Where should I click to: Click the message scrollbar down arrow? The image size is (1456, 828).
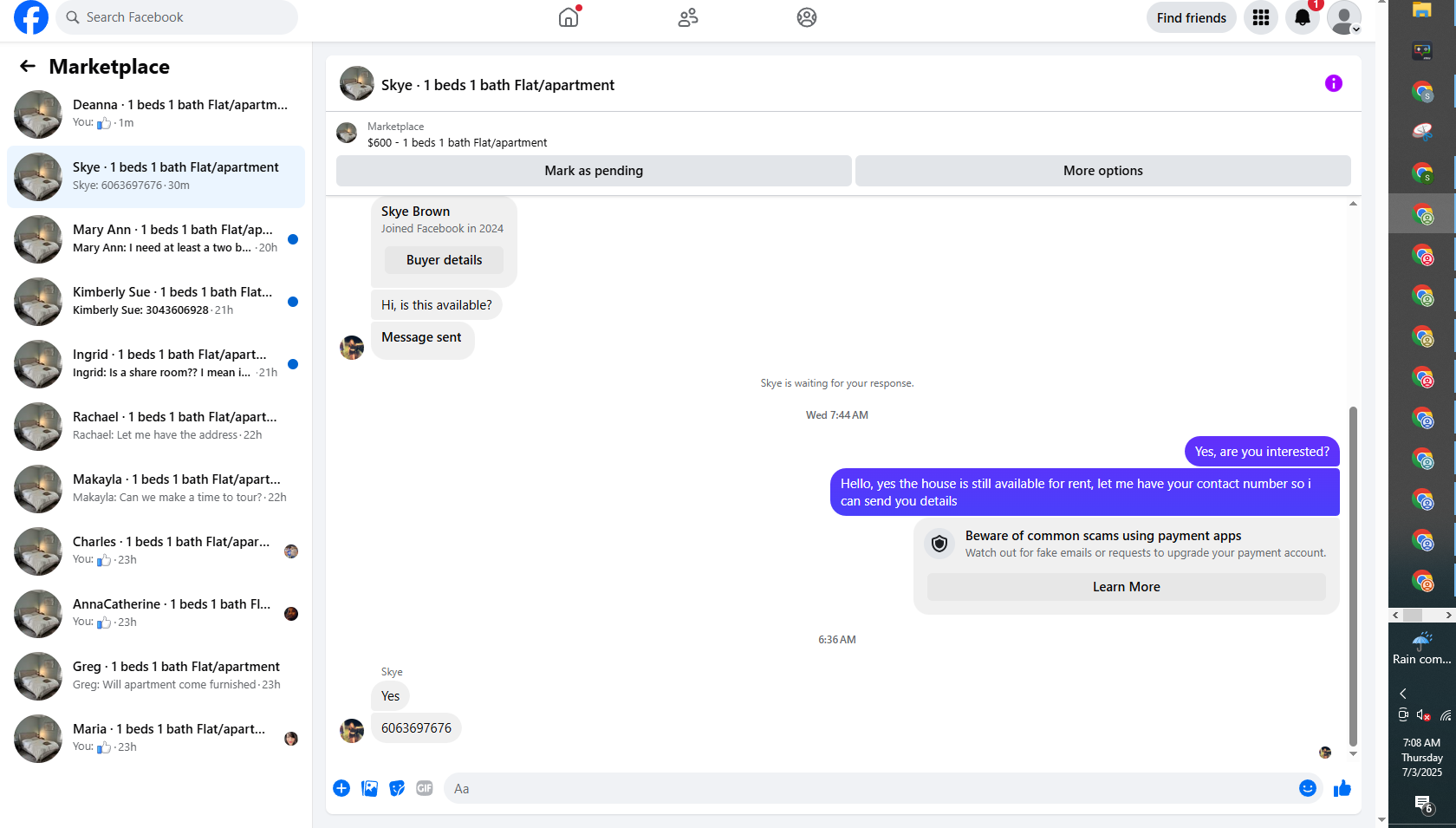[x=1353, y=754]
